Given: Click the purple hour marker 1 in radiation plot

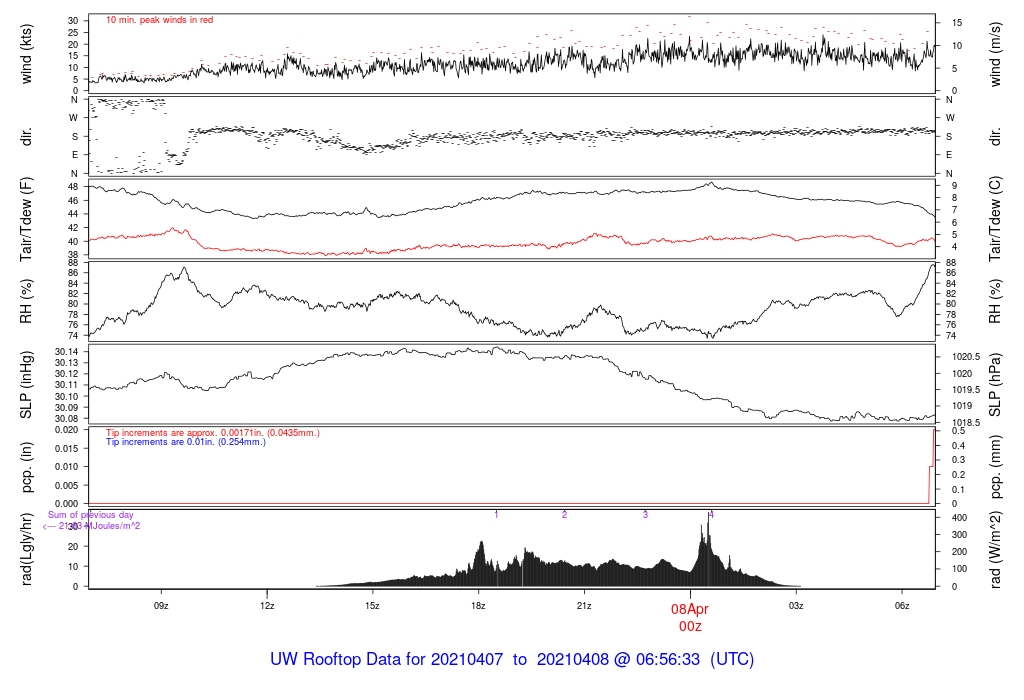Looking at the screenshot, I should 496,515.
